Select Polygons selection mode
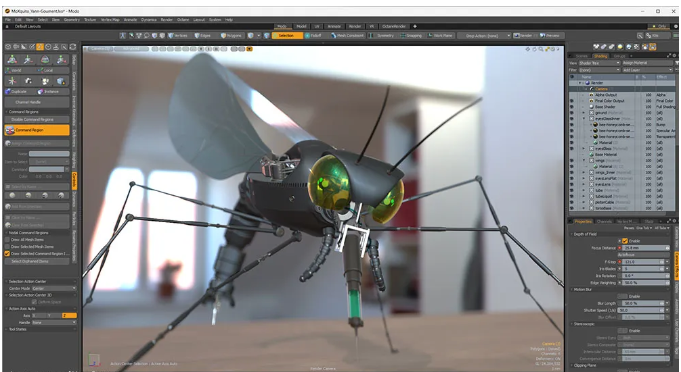The image size is (681, 372). 231,36
